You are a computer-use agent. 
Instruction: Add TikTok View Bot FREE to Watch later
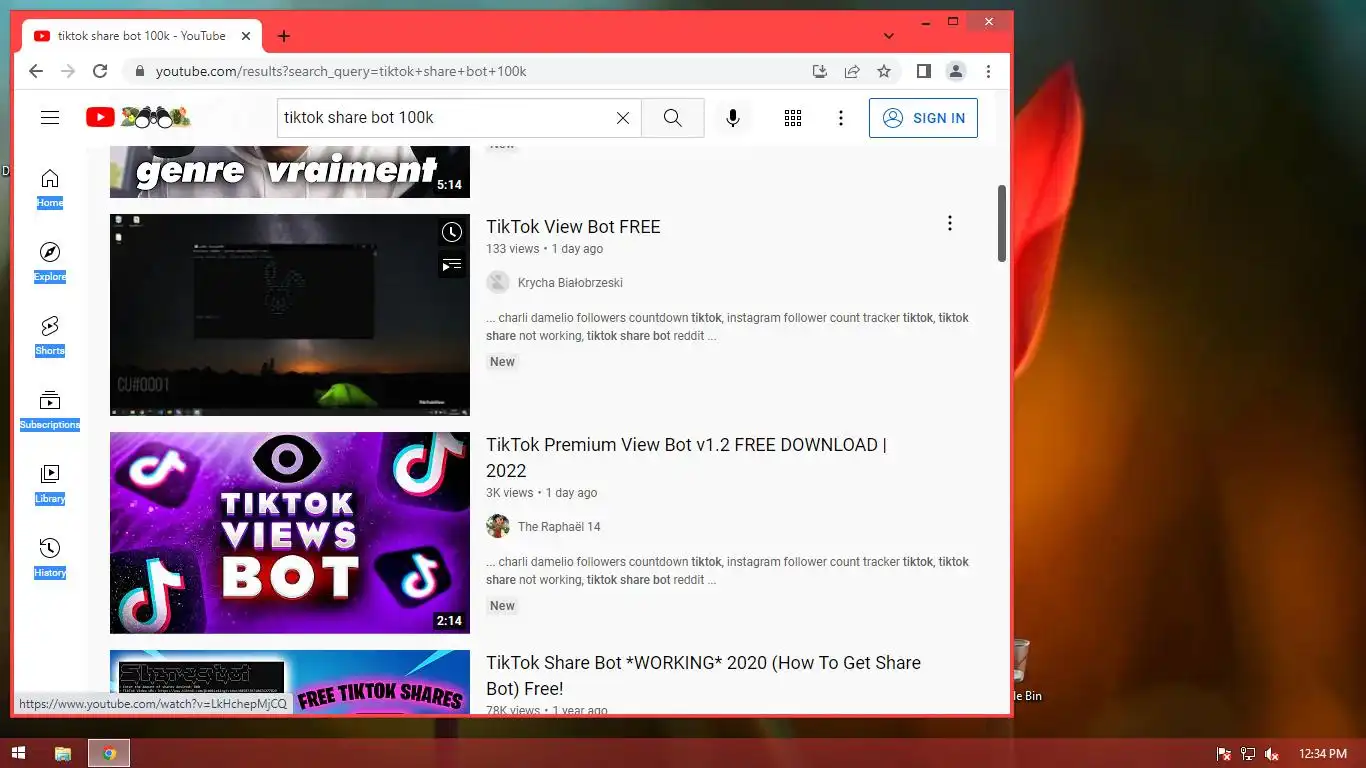452,233
